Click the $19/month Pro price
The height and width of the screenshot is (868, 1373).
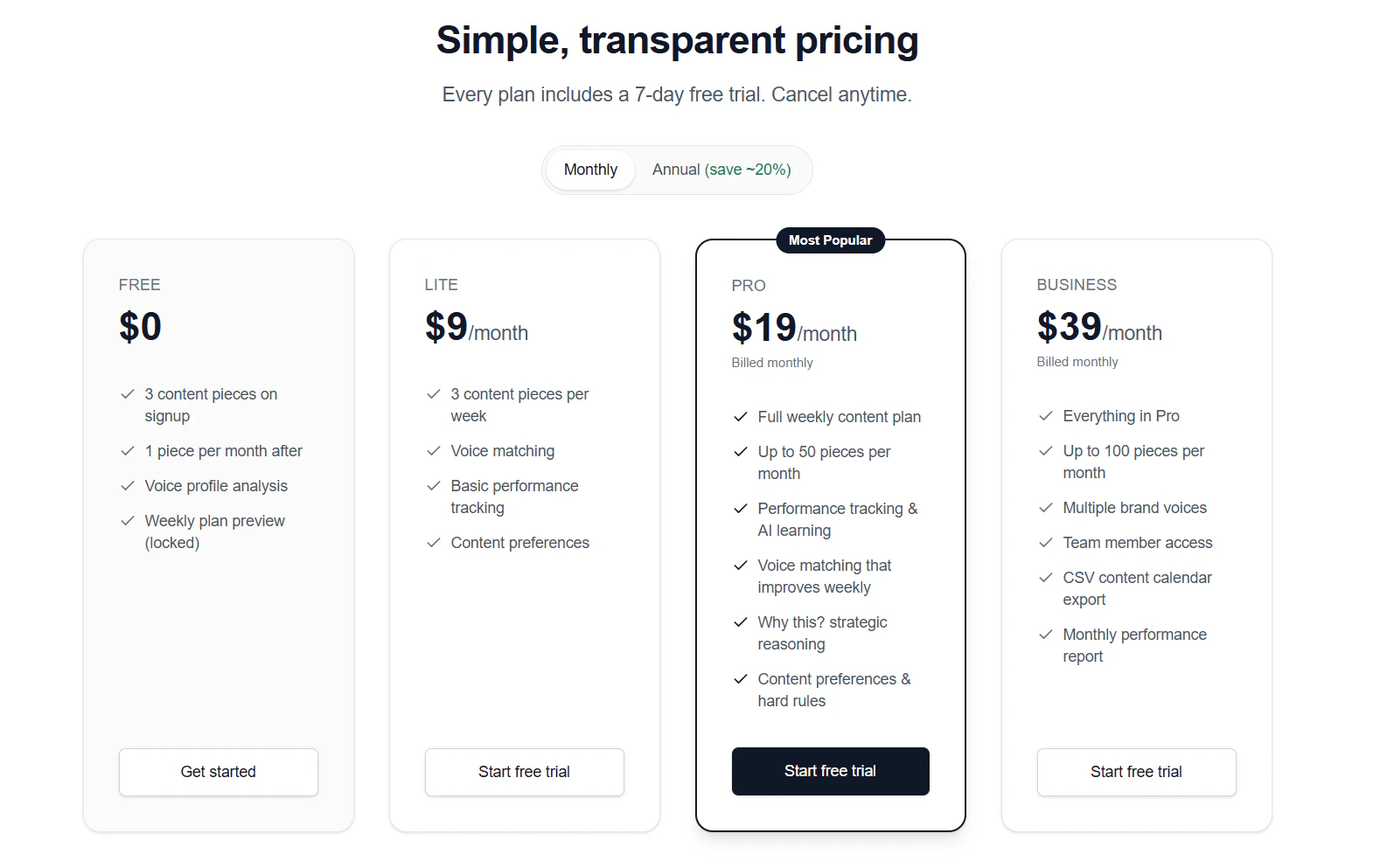click(793, 330)
